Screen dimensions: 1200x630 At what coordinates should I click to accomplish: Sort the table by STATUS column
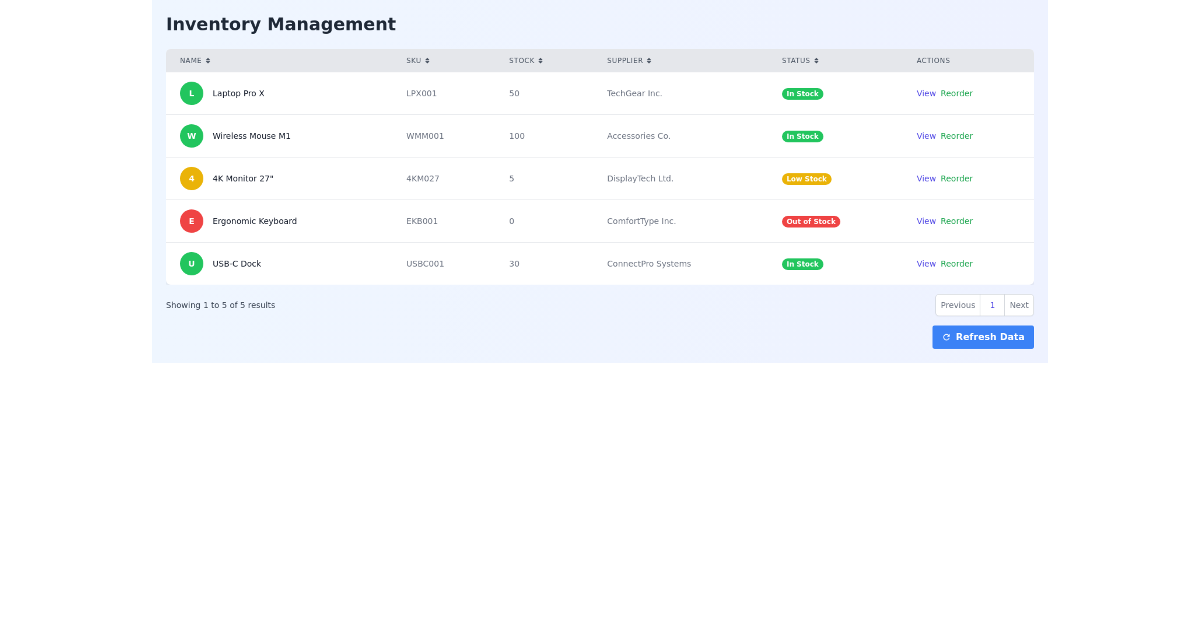click(x=800, y=60)
